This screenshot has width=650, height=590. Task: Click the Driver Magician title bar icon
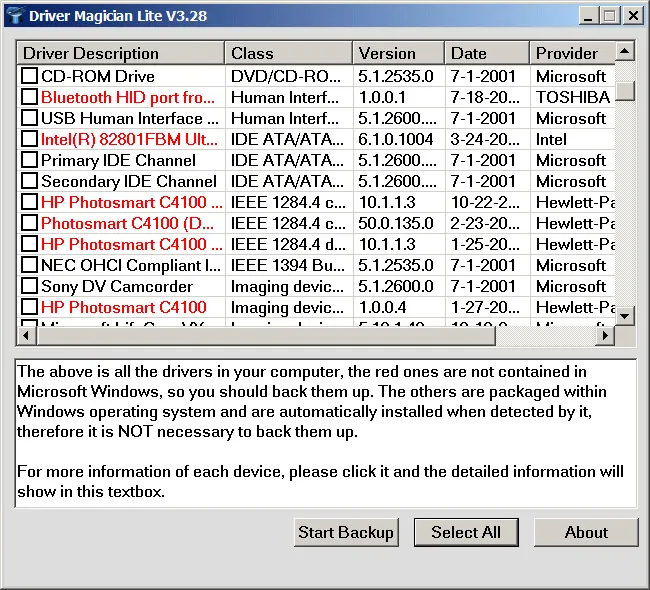coord(14,15)
